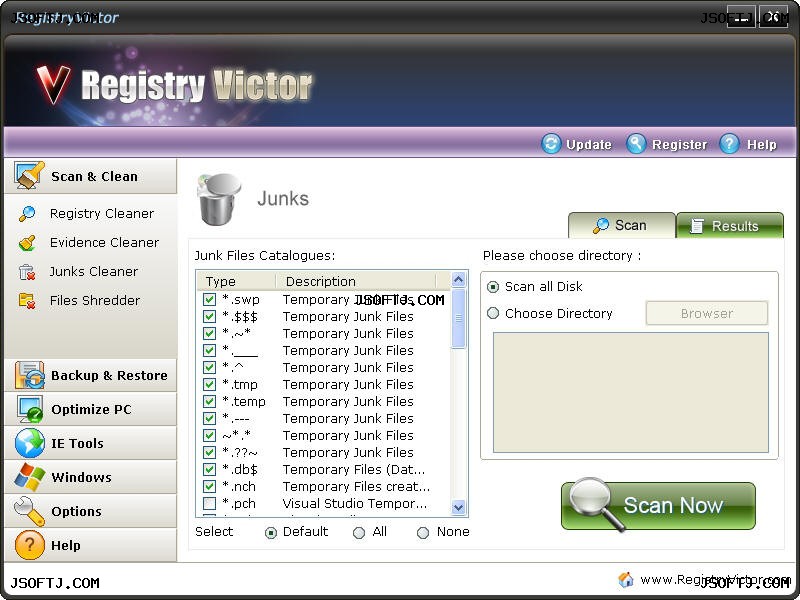Click the junk list scrollbar thumb
Viewport: 800px width, 600px height.
[458, 318]
